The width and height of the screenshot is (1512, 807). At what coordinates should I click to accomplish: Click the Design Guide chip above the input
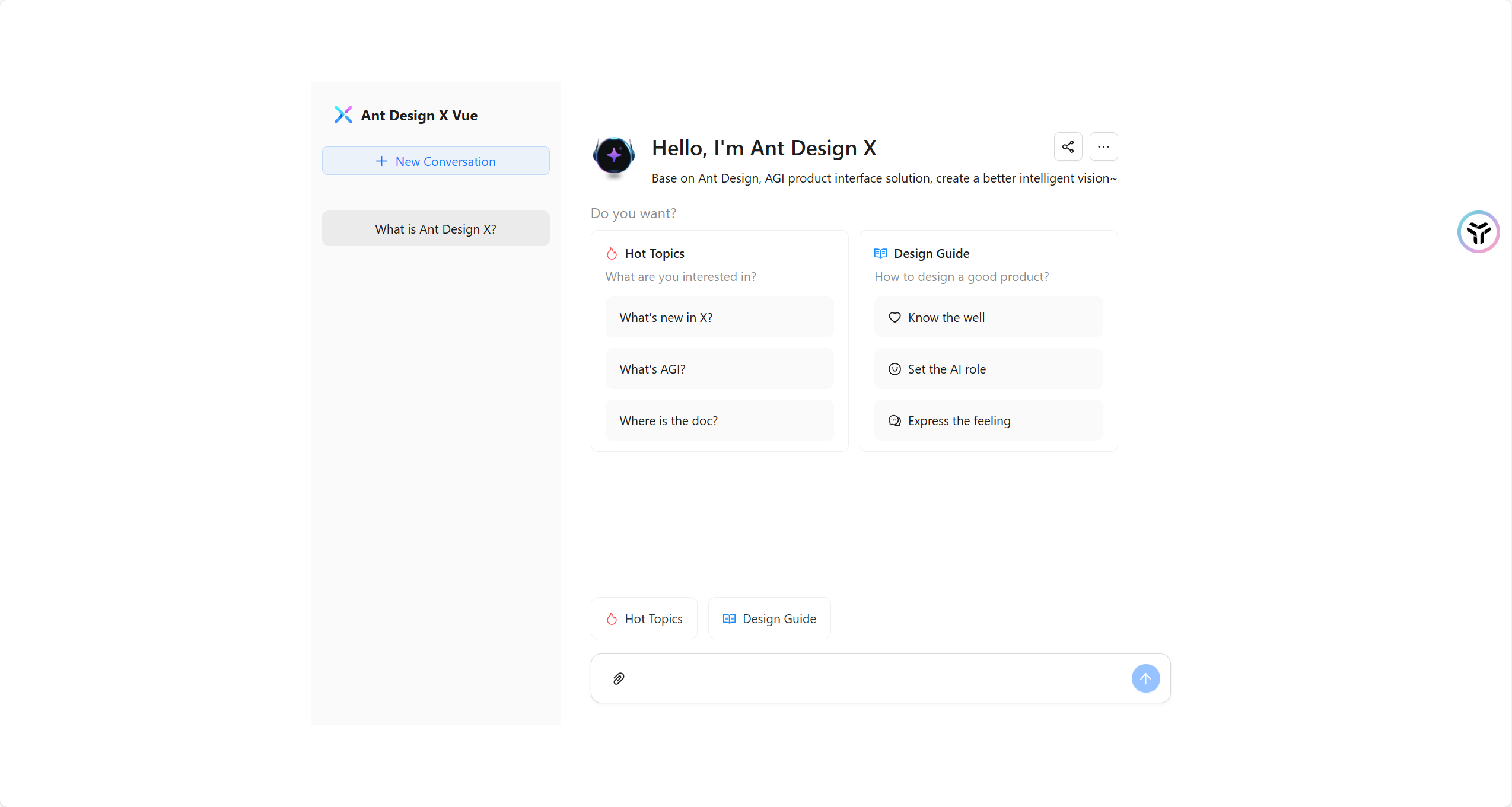[769, 618]
